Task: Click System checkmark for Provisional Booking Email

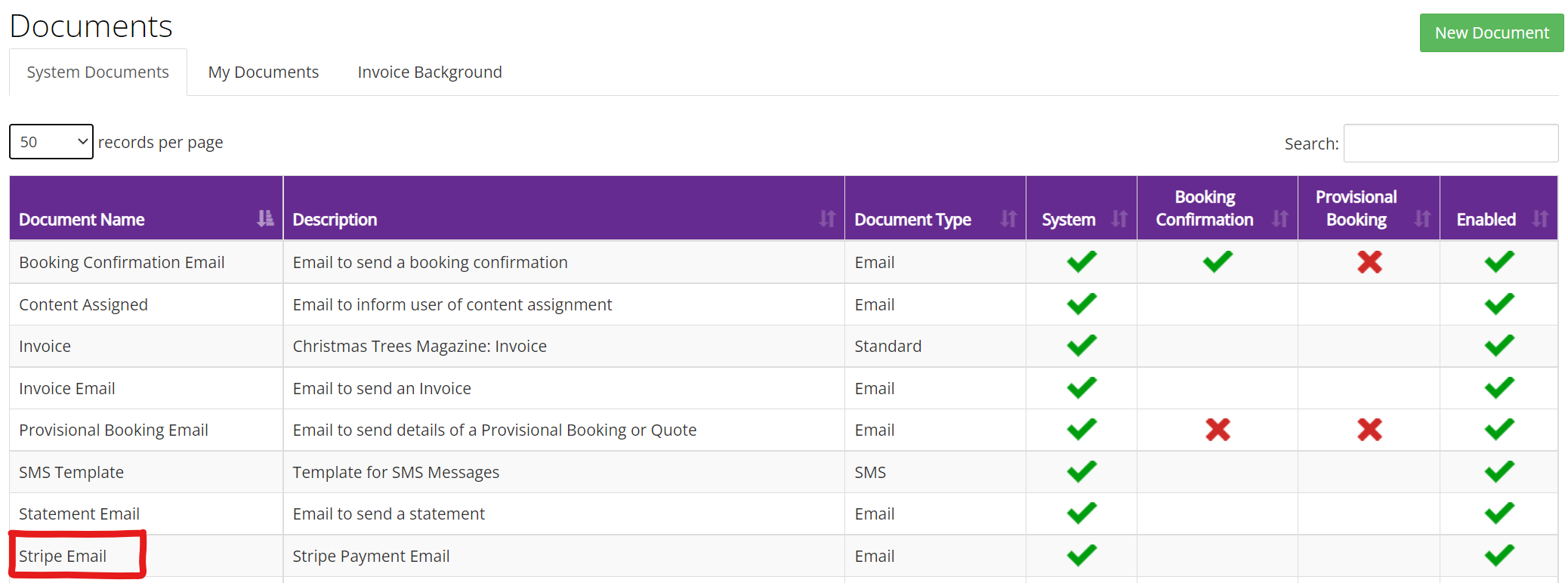Action: [1082, 430]
